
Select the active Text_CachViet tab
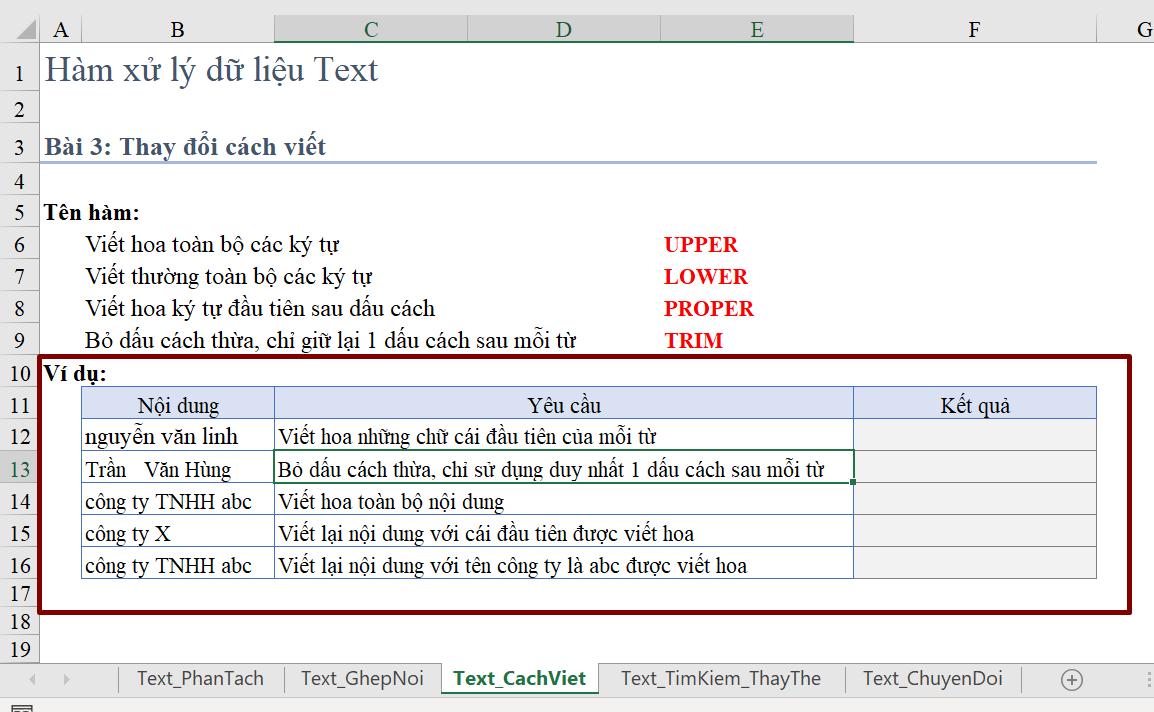point(519,679)
